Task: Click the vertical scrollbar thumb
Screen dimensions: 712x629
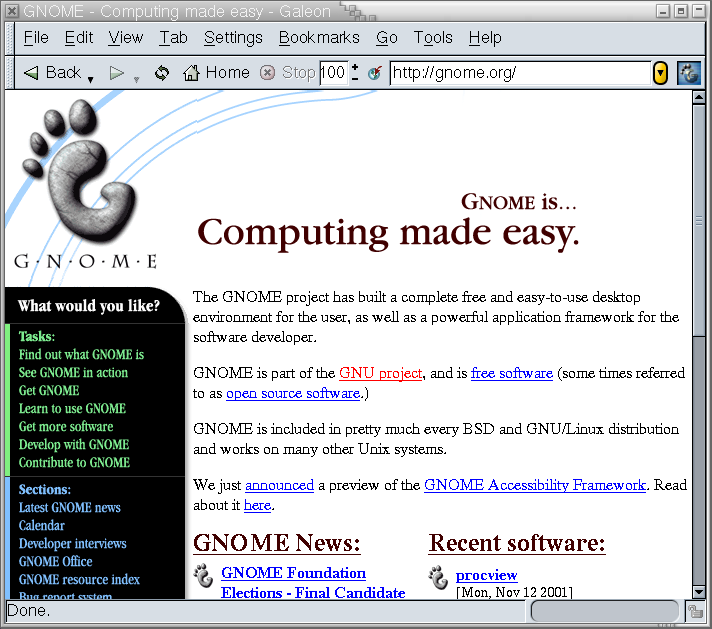Action: [699, 220]
